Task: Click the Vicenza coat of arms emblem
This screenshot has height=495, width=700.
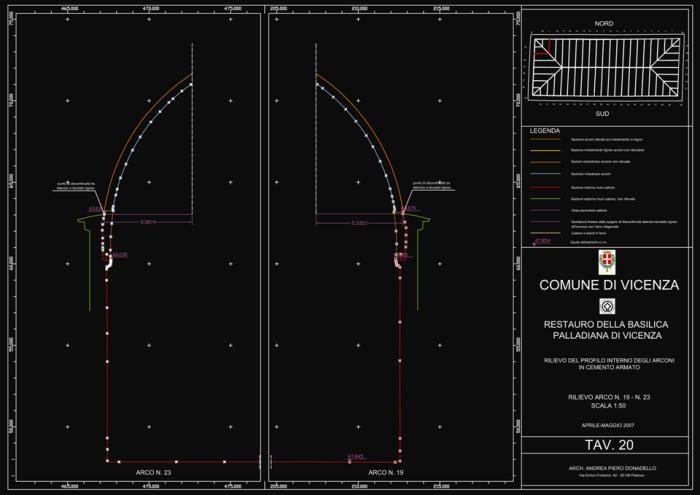Action: 608,263
